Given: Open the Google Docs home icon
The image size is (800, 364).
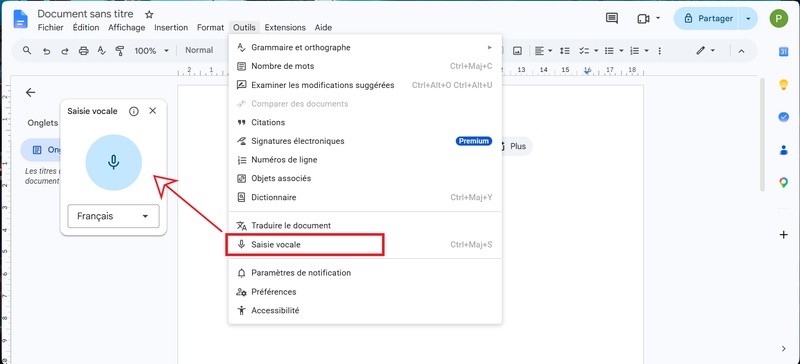Looking at the screenshot, I should 20,18.
